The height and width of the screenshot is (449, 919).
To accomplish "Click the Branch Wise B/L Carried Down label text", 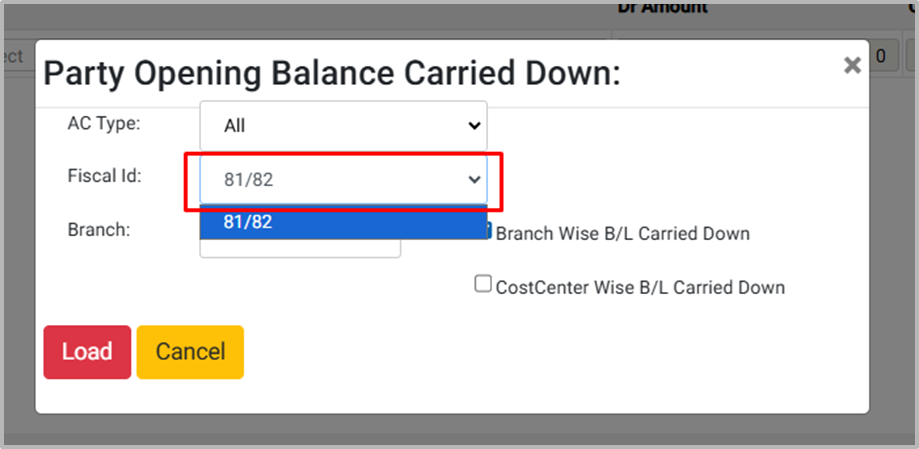I will click(x=622, y=234).
